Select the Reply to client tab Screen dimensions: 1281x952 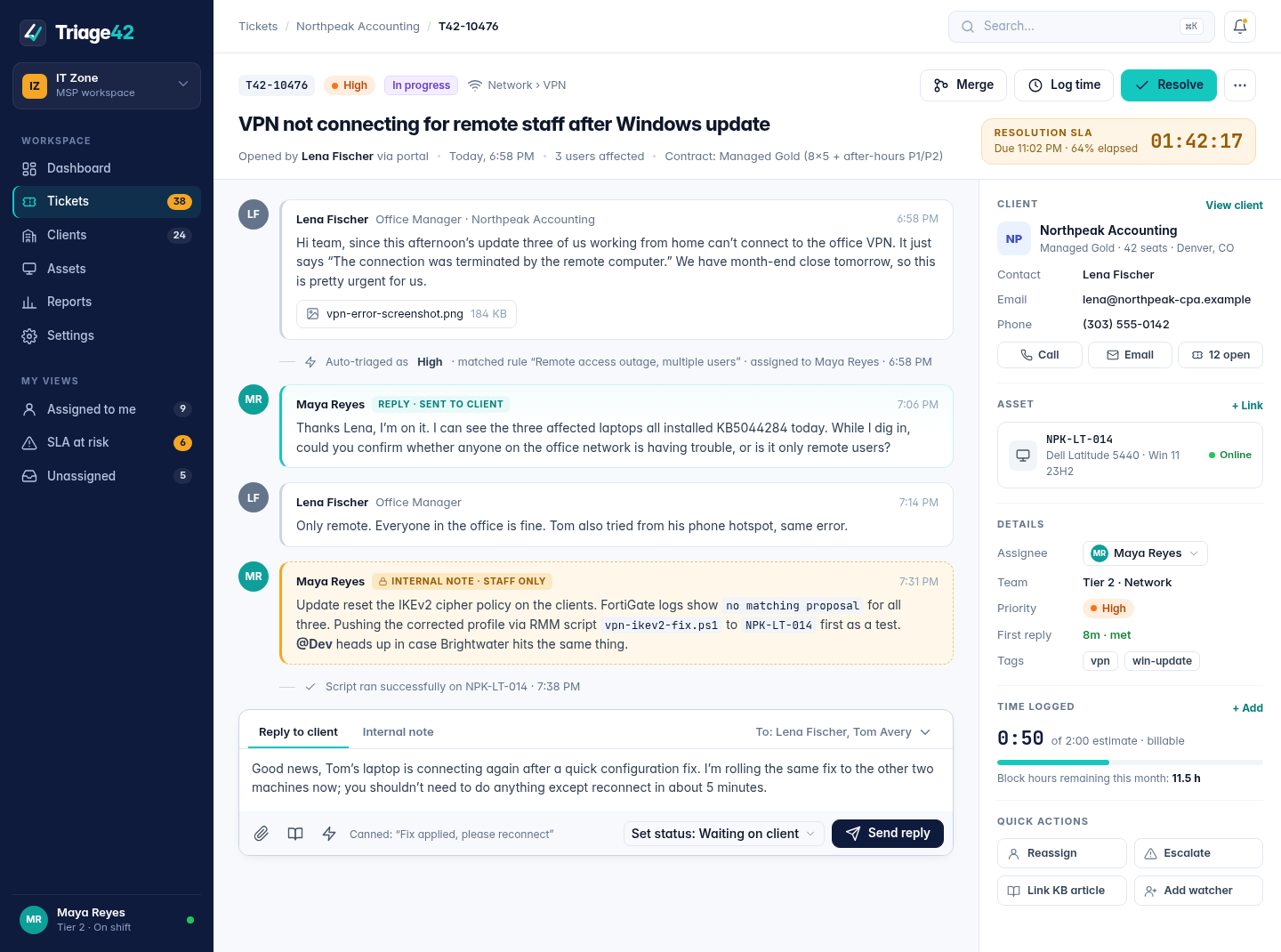point(298,732)
